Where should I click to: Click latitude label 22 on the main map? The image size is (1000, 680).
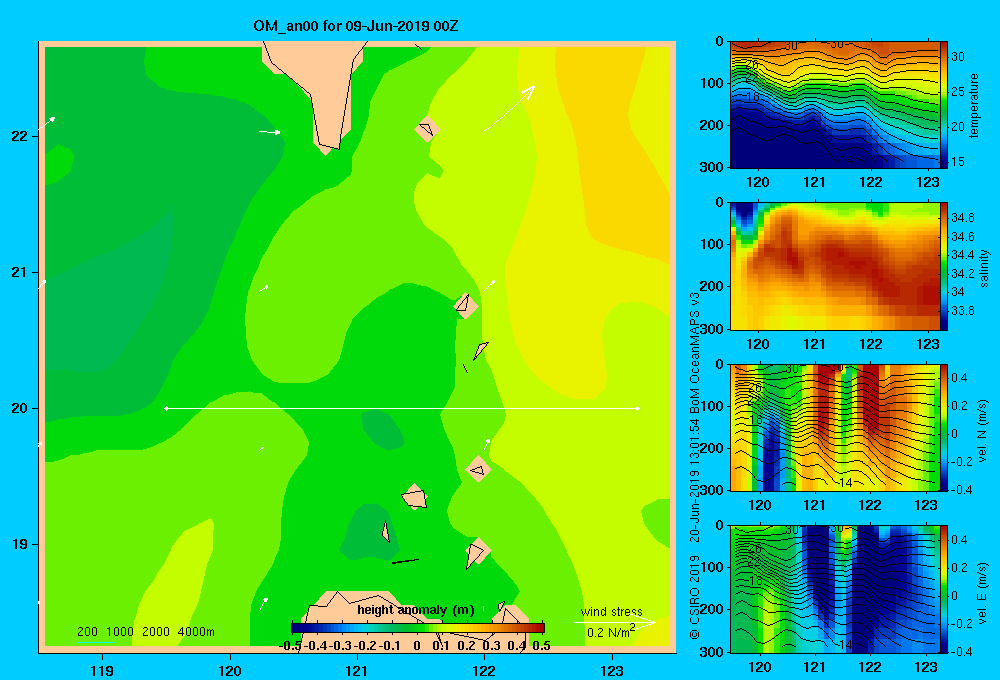(20, 136)
